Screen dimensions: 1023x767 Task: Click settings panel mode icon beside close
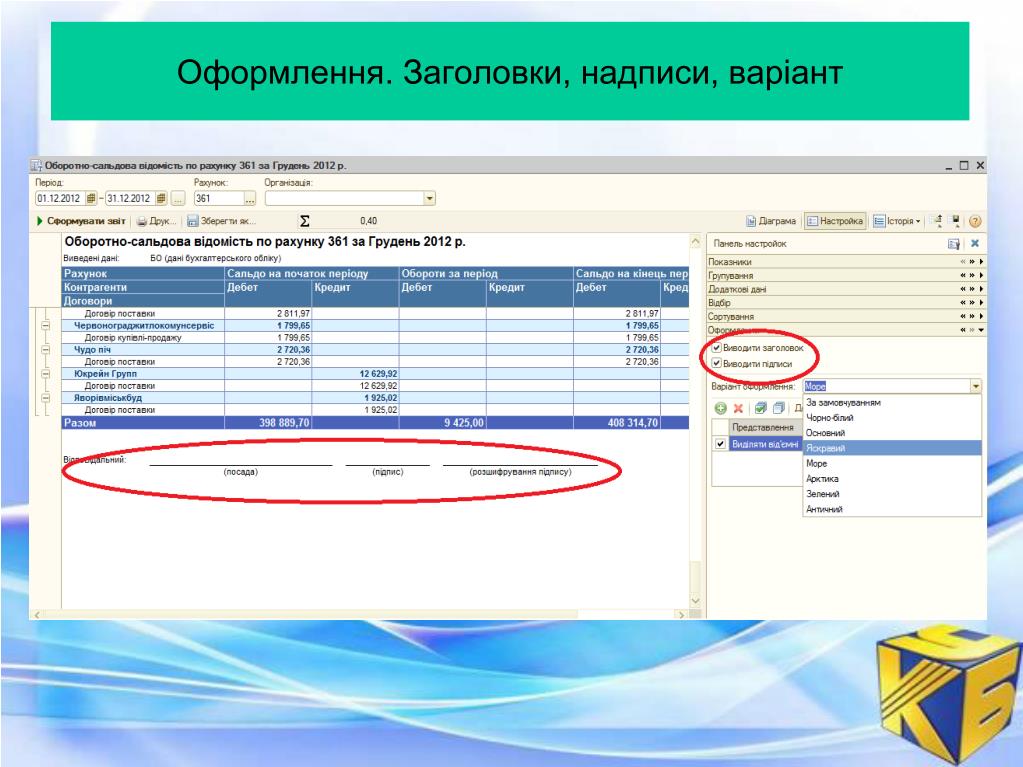[954, 244]
